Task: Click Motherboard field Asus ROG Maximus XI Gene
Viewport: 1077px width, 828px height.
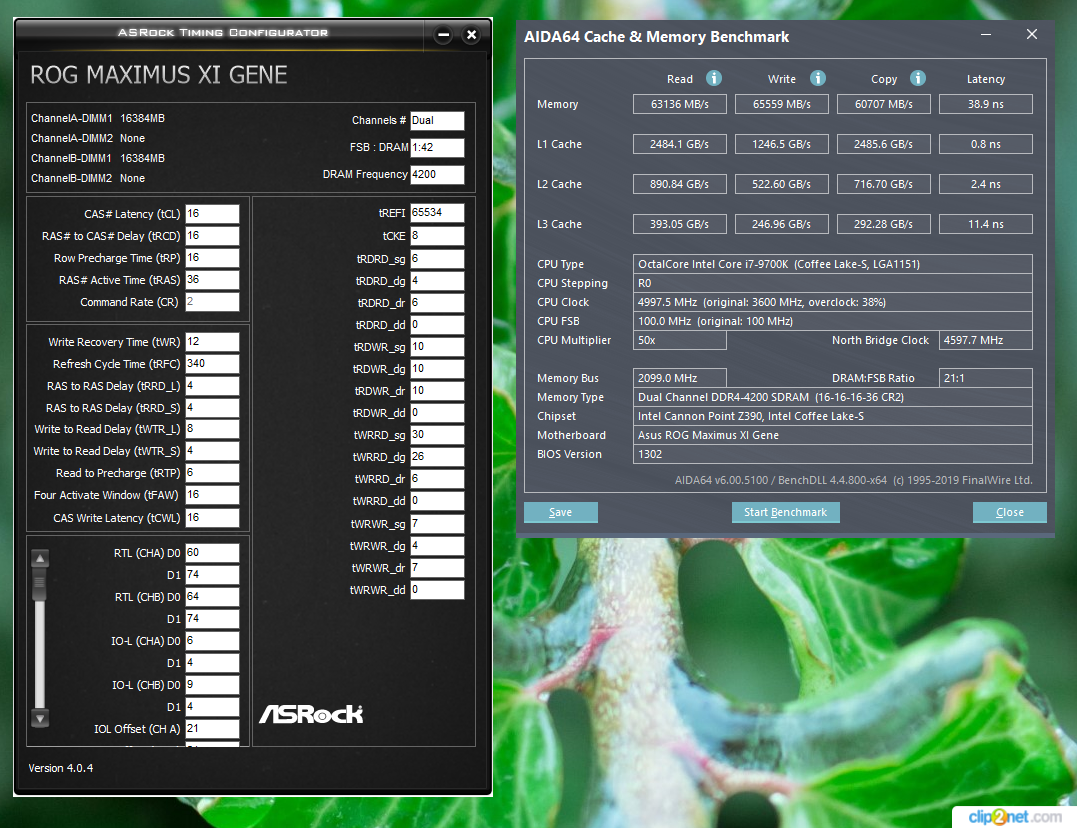Action: point(832,435)
